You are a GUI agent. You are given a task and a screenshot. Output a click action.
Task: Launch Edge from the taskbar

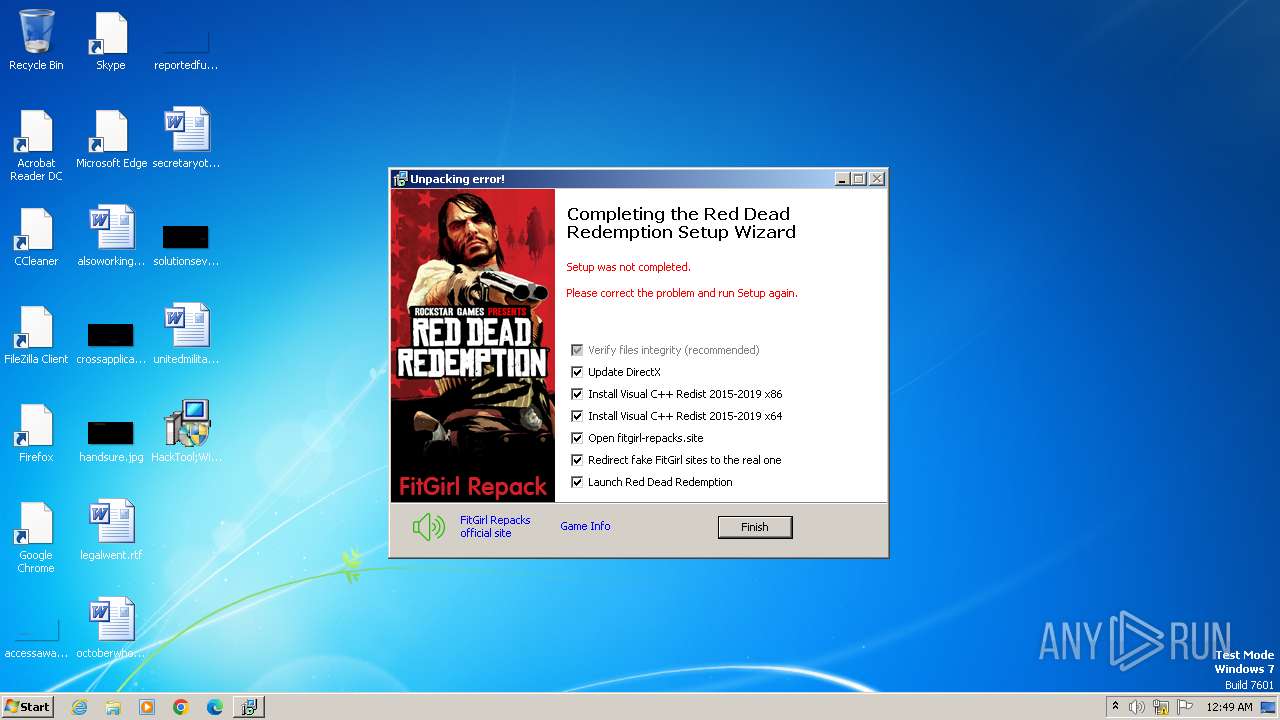tap(214, 707)
